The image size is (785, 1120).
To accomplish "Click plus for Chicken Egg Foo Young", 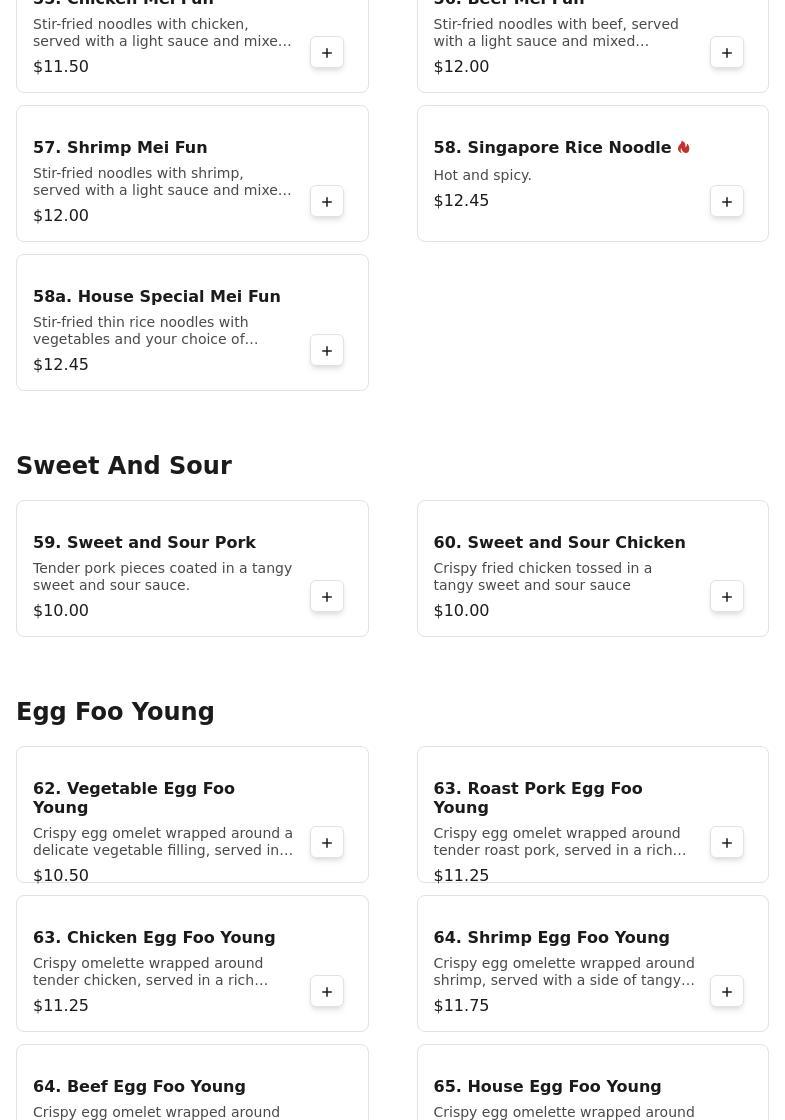I will [x=327, y=992].
